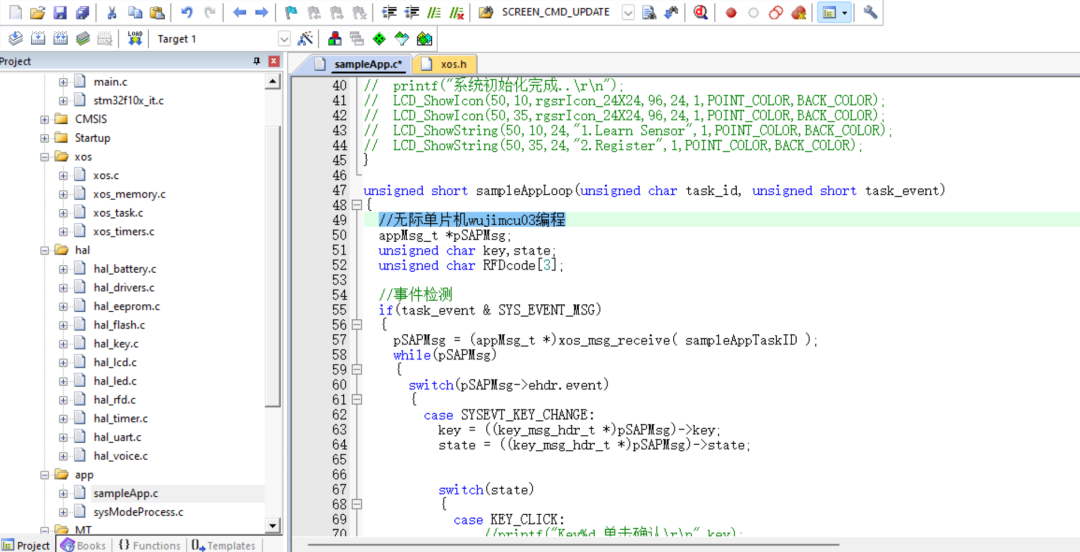This screenshot has height=552, width=1080.
Task: Click the Project panel scroll up arrow
Action: (273, 83)
